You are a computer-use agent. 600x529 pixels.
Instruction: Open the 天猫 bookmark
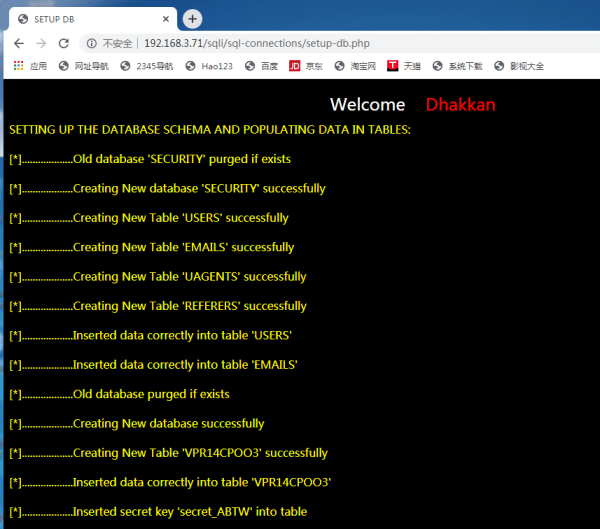click(405, 66)
